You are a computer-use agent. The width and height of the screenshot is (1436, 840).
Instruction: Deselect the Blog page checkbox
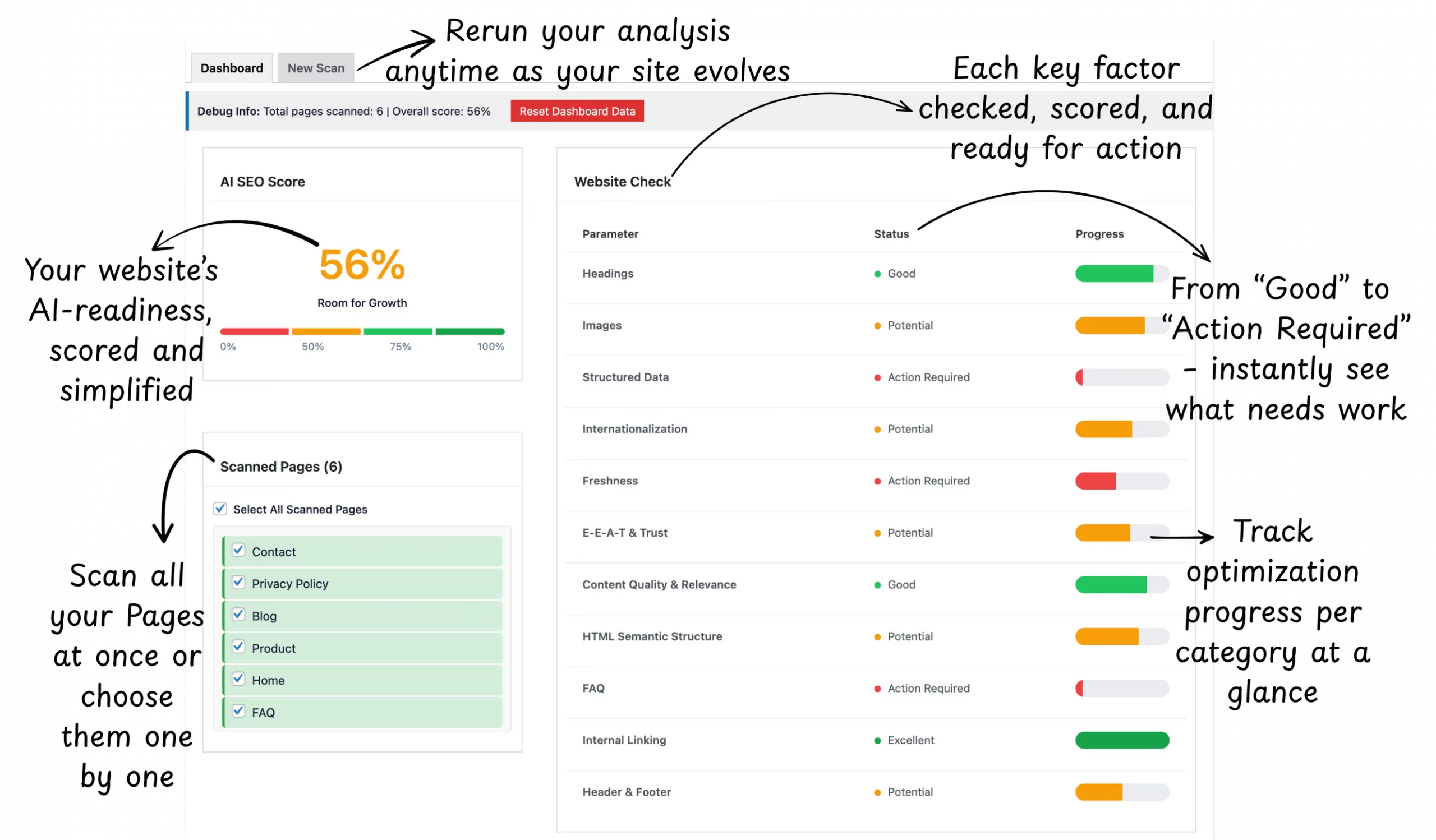tap(238, 615)
